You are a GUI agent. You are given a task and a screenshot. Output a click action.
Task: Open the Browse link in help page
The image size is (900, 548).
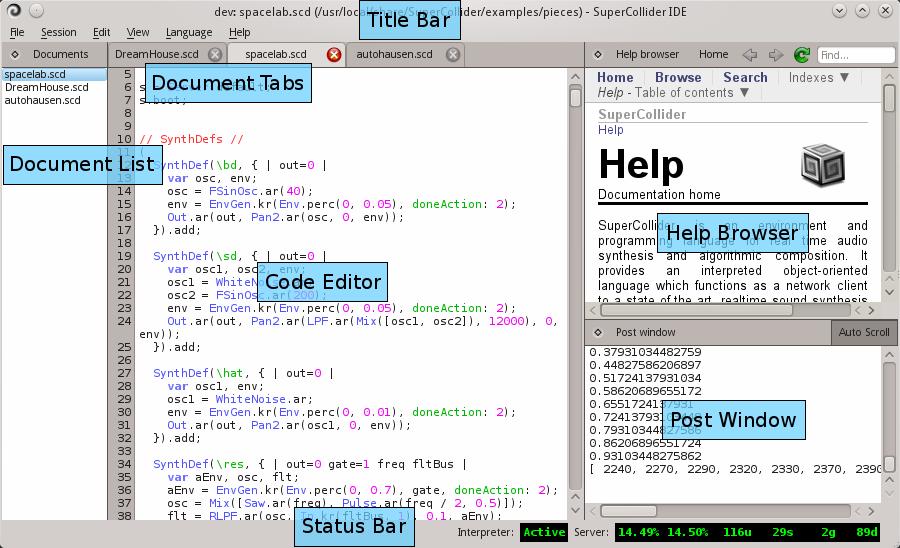pos(678,77)
